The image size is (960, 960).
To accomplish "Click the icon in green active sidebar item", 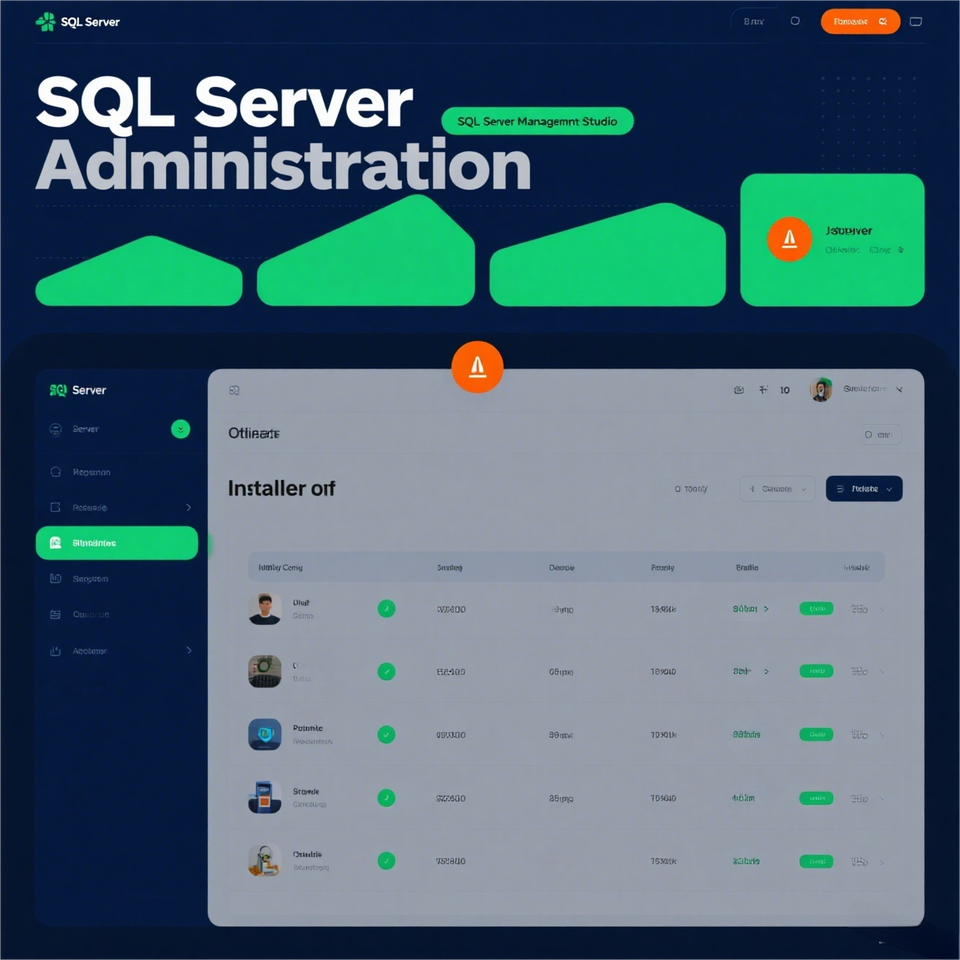I will [x=55, y=543].
